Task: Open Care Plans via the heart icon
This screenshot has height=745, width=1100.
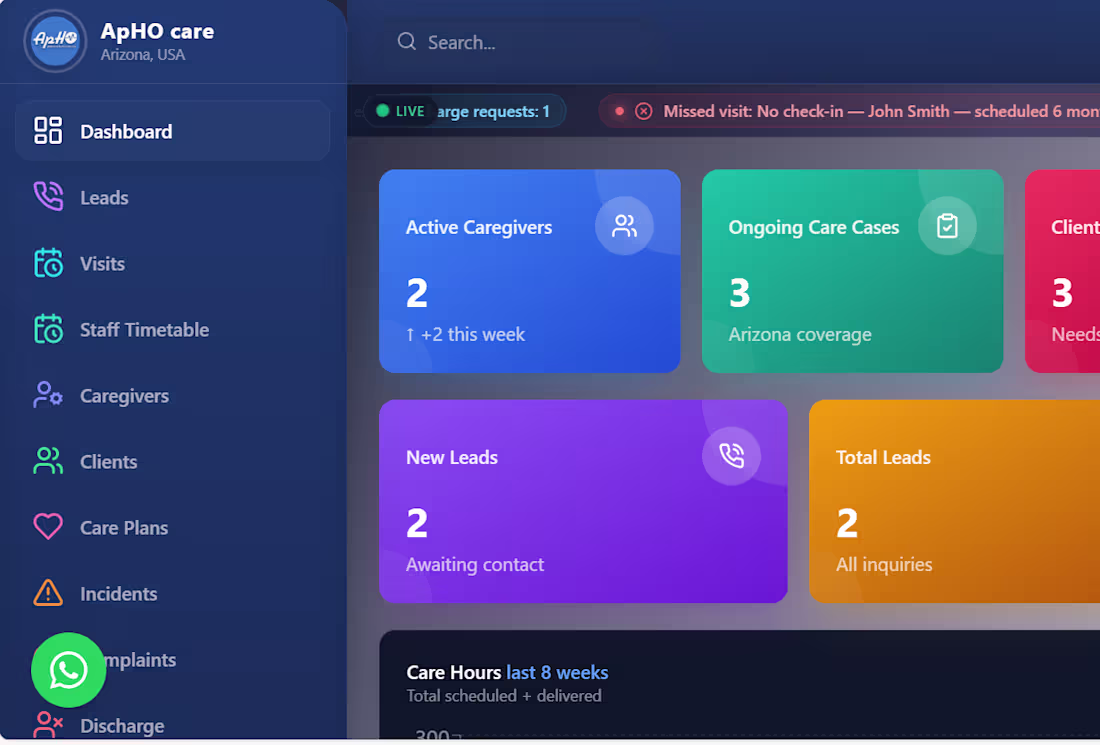Action: [x=47, y=527]
